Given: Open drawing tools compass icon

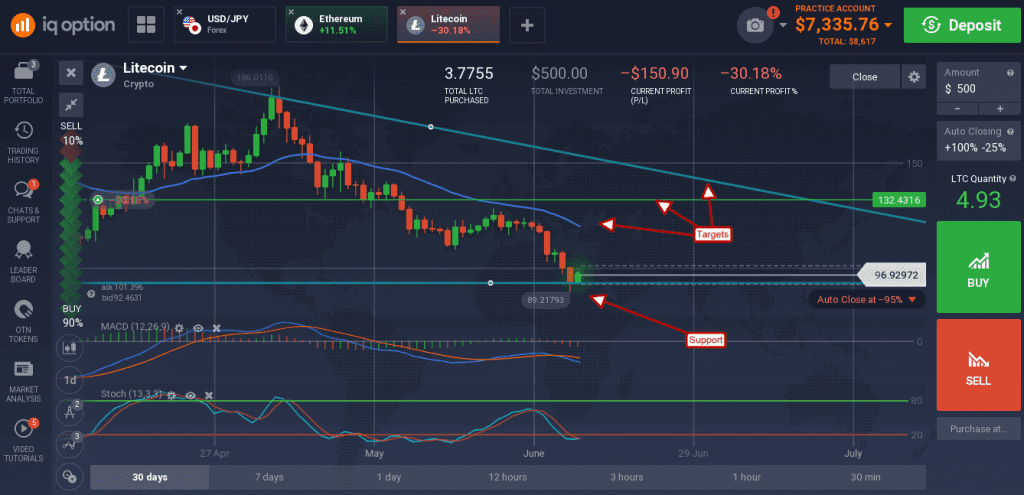Looking at the screenshot, I should pyautogui.click(x=70, y=411).
